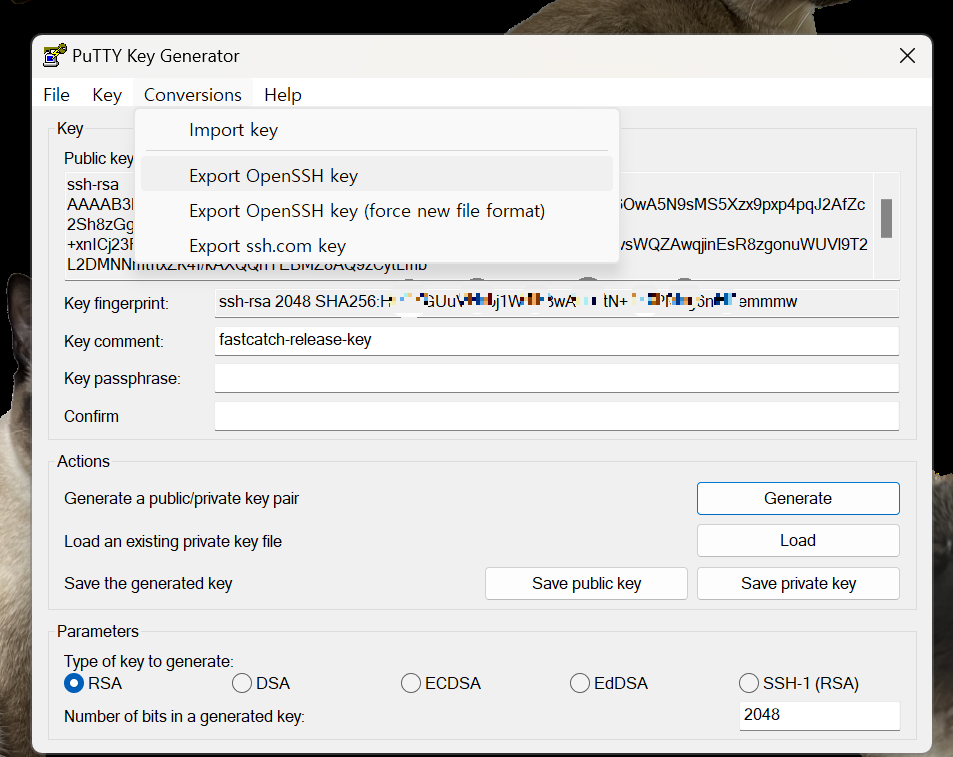Select Export OpenSSH key (force new file format)
Viewport: 953px width, 757px height.
click(377, 211)
